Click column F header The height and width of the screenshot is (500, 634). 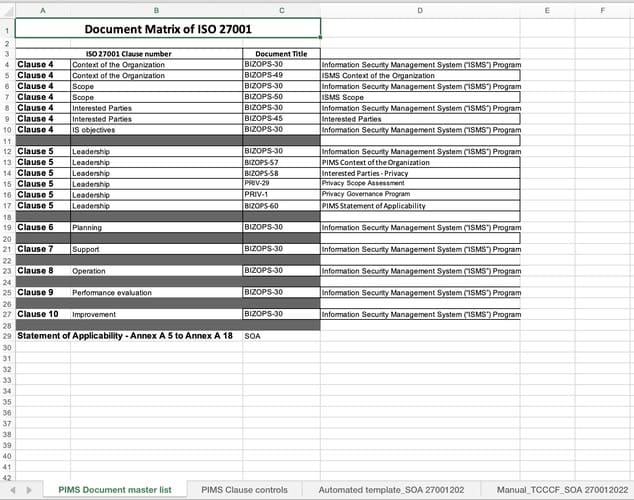602,10
